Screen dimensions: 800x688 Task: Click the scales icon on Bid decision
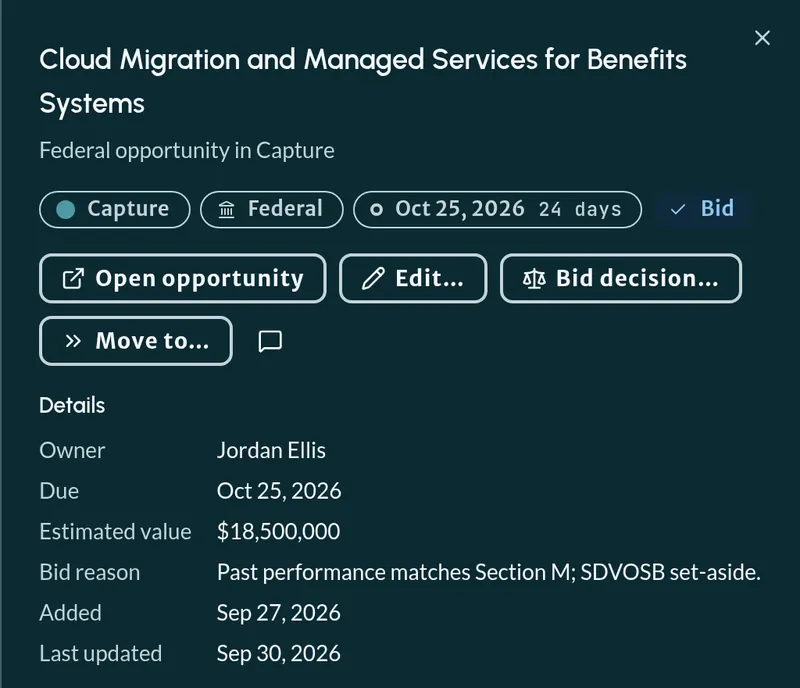pos(534,279)
